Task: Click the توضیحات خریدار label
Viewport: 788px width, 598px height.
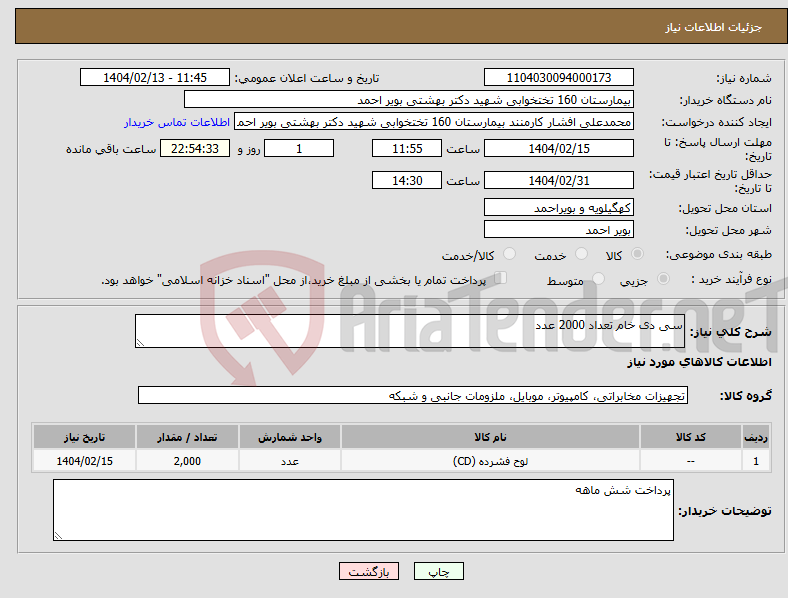Action: click(725, 511)
